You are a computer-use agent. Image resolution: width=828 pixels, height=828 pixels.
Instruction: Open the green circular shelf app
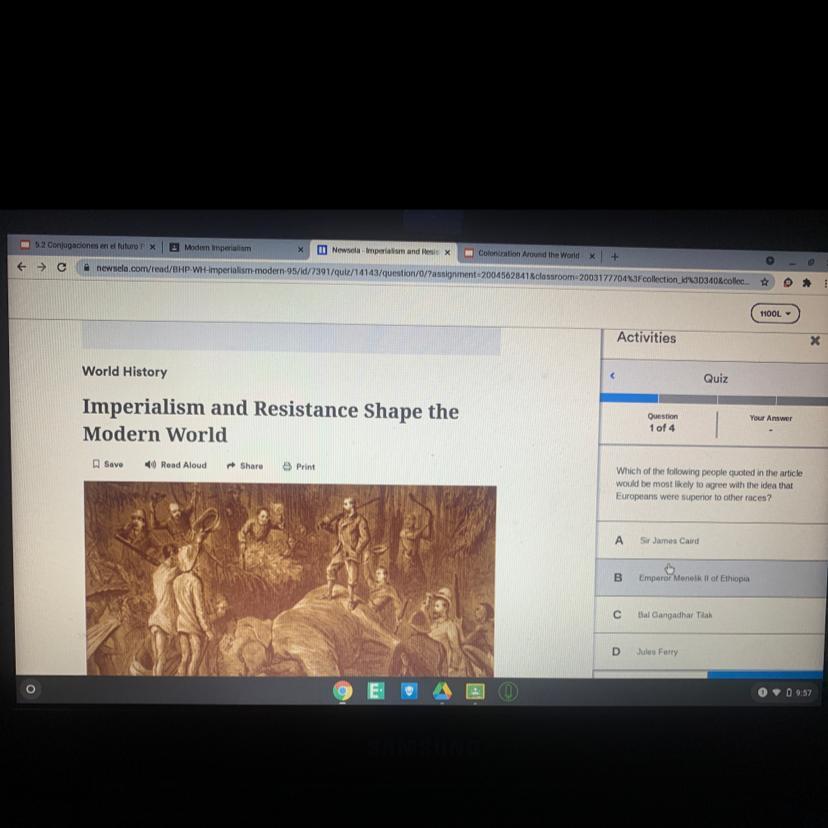509,692
